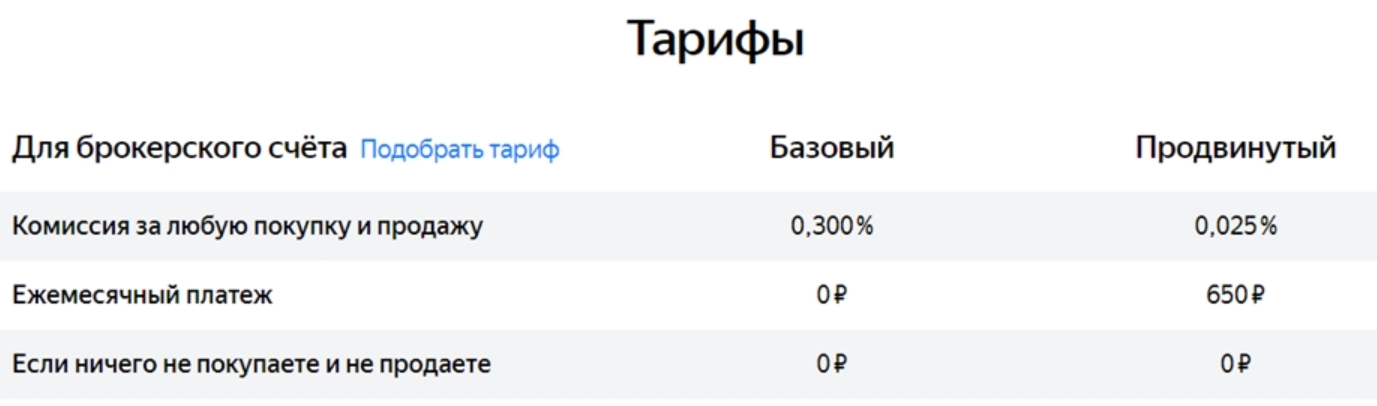Image resolution: width=1377 pixels, height=406 pixels.
Task: Click the ruble sign after 650
Action: 1258,295
